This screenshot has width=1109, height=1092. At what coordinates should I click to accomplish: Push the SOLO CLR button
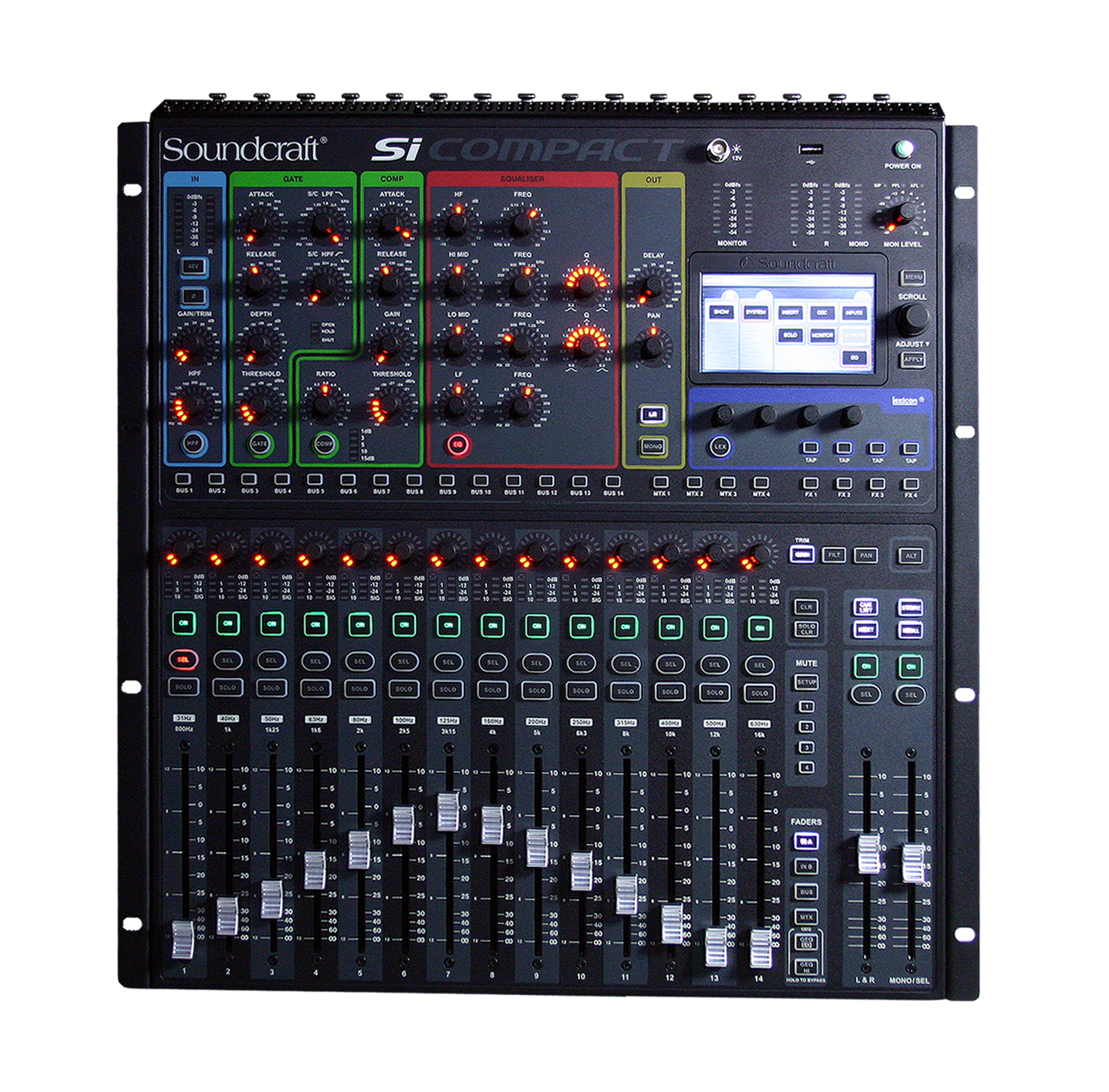coord(806,629)
